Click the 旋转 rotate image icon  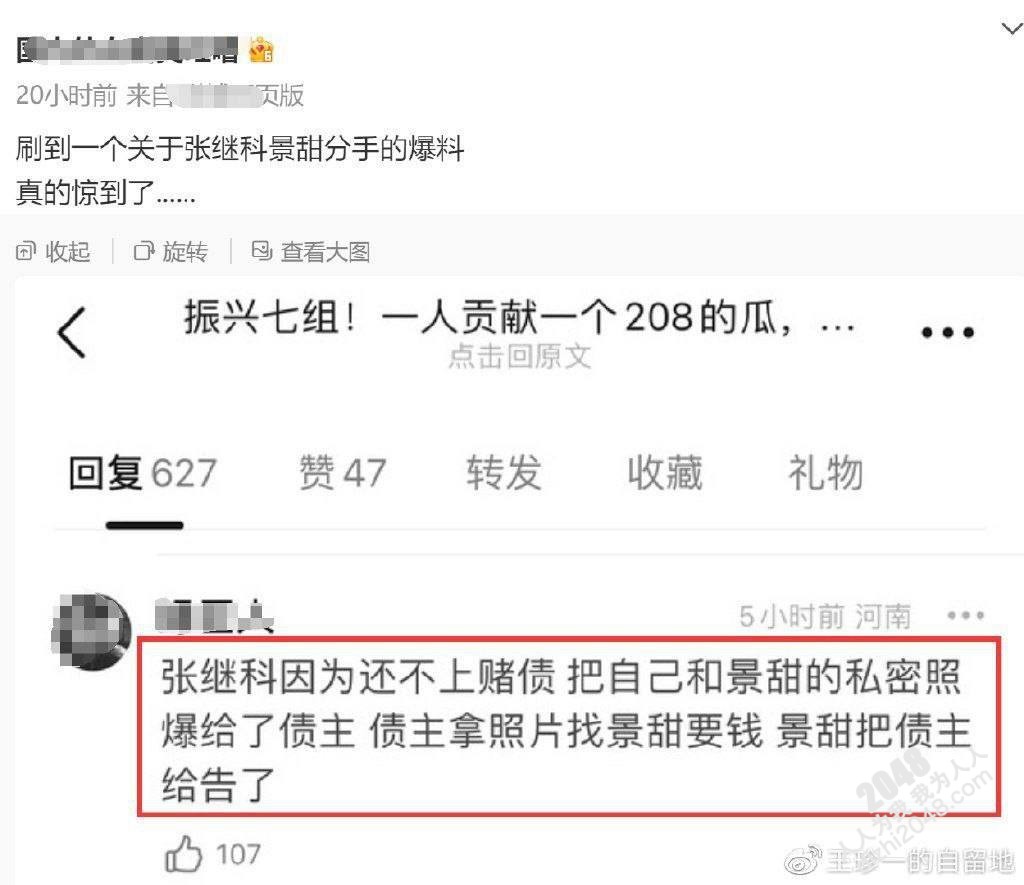point(144,251)
